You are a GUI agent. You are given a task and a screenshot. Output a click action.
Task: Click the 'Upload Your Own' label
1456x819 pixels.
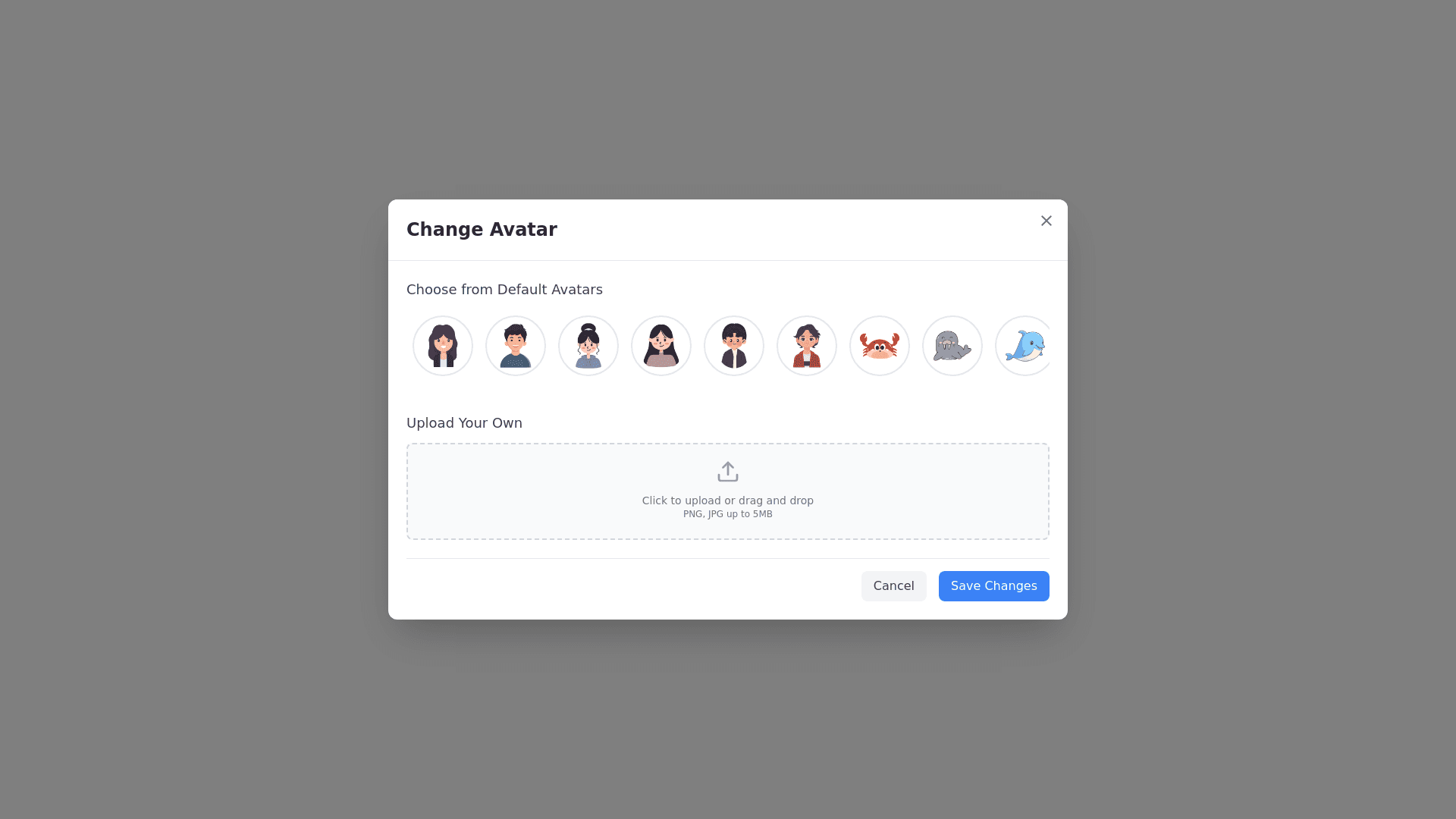coord(464,423)
